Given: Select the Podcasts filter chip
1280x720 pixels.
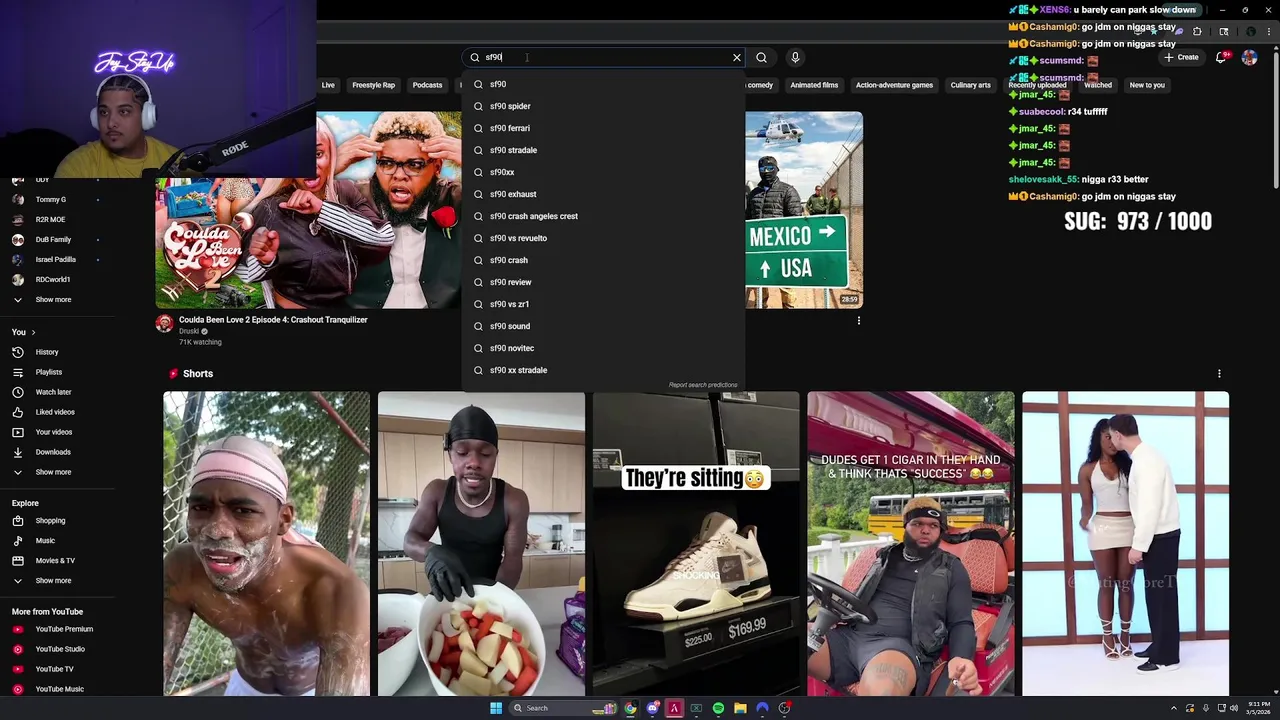Looking at the screenshot, I should point(427,85).
